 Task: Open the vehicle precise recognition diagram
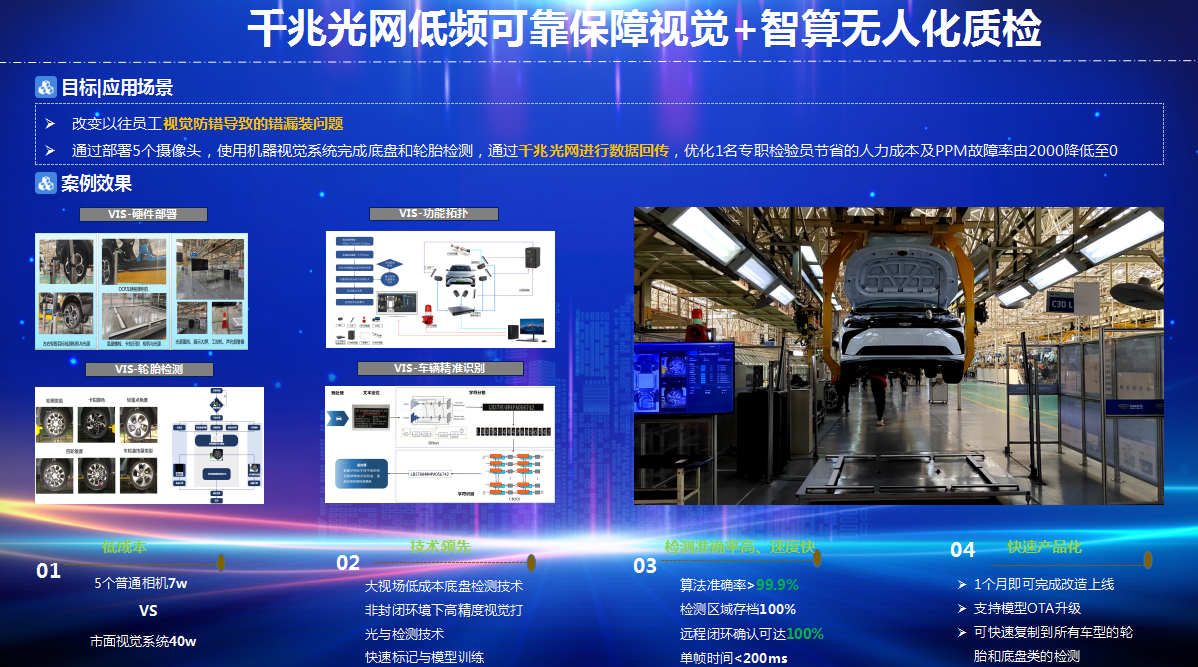[x=440, y=445]
